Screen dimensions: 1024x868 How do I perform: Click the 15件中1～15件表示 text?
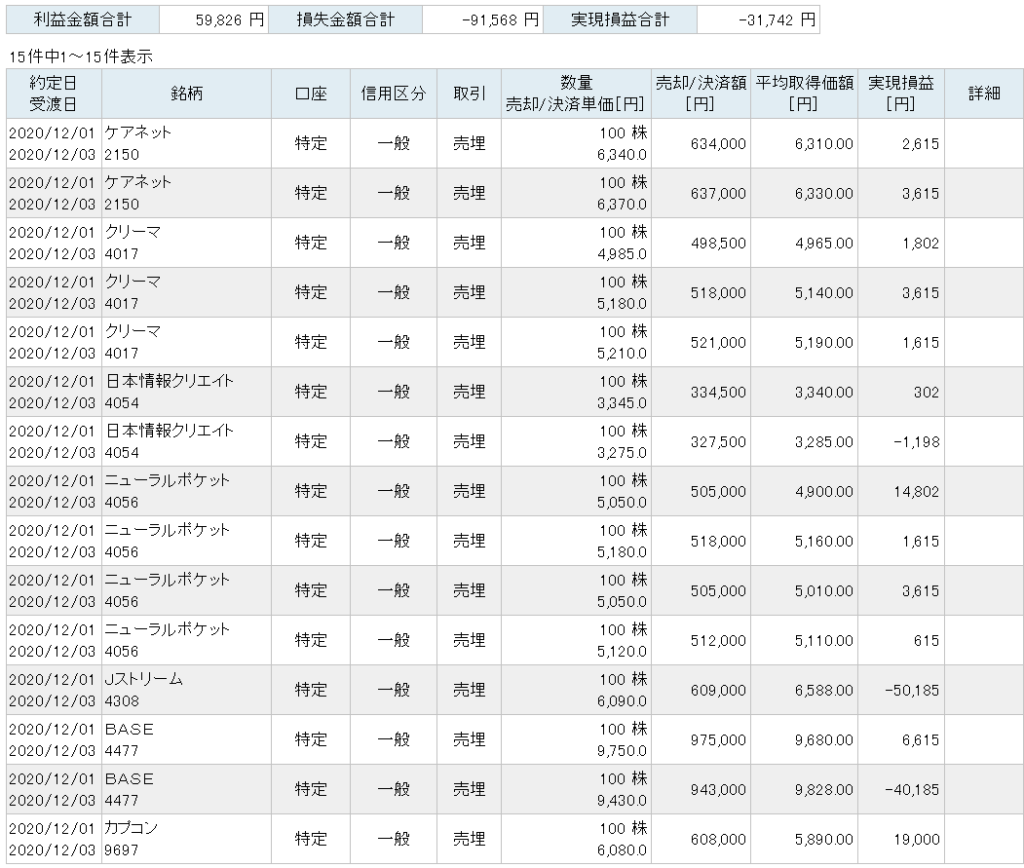coord(80,57)
